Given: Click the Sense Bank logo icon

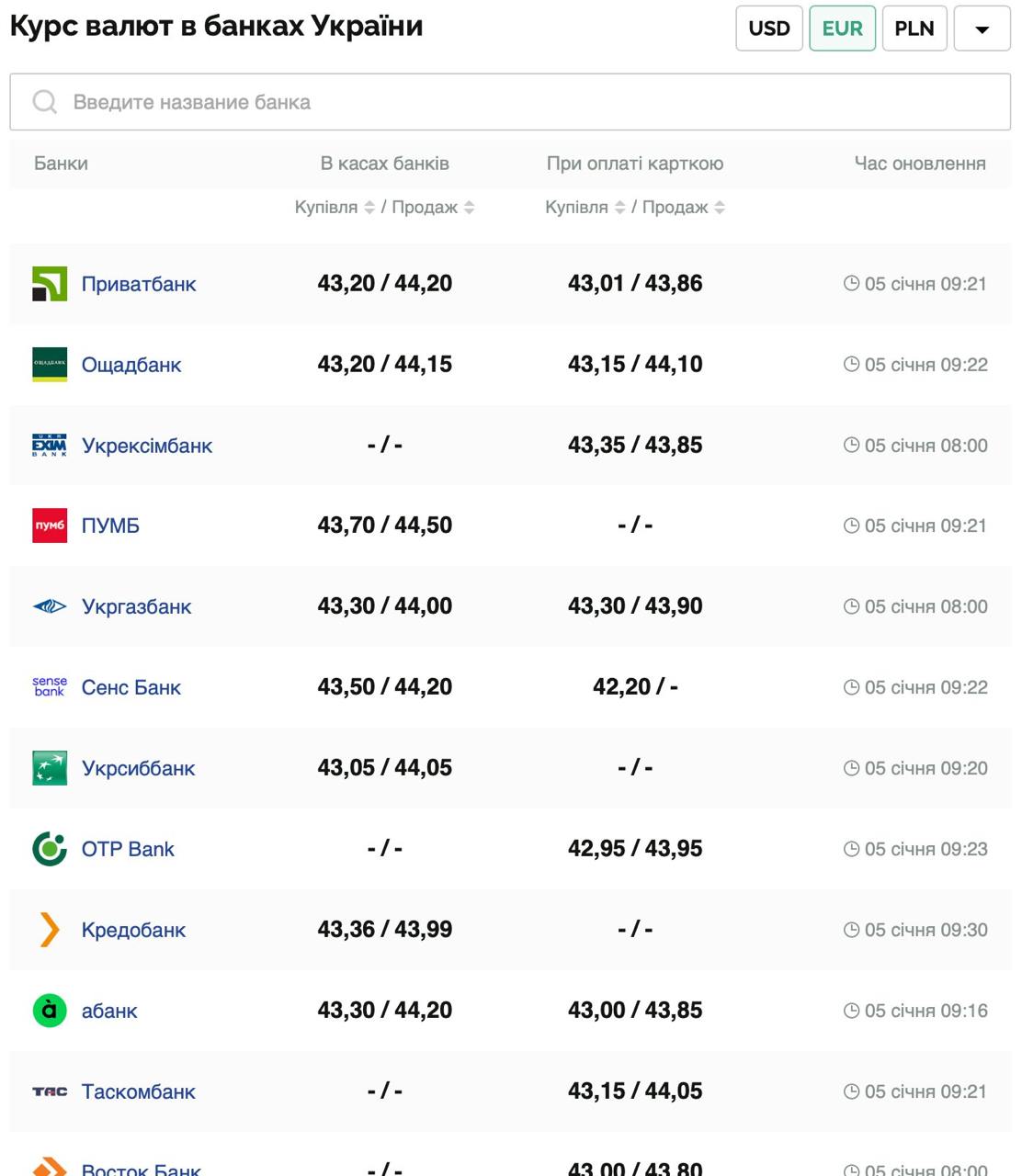Looking at the screenshot, I should [50, 687].
